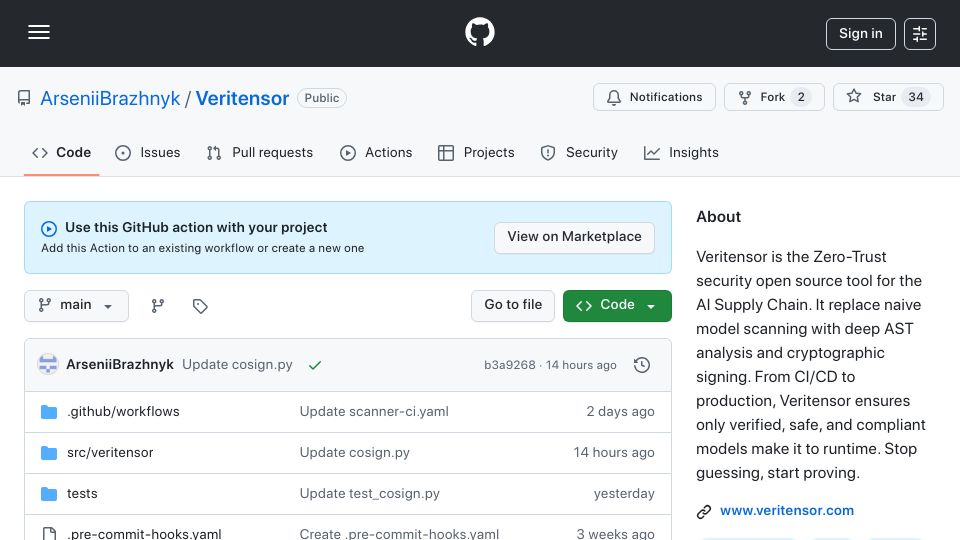Click the play icon in the GitHub action banner

click(x=49, y=228)
